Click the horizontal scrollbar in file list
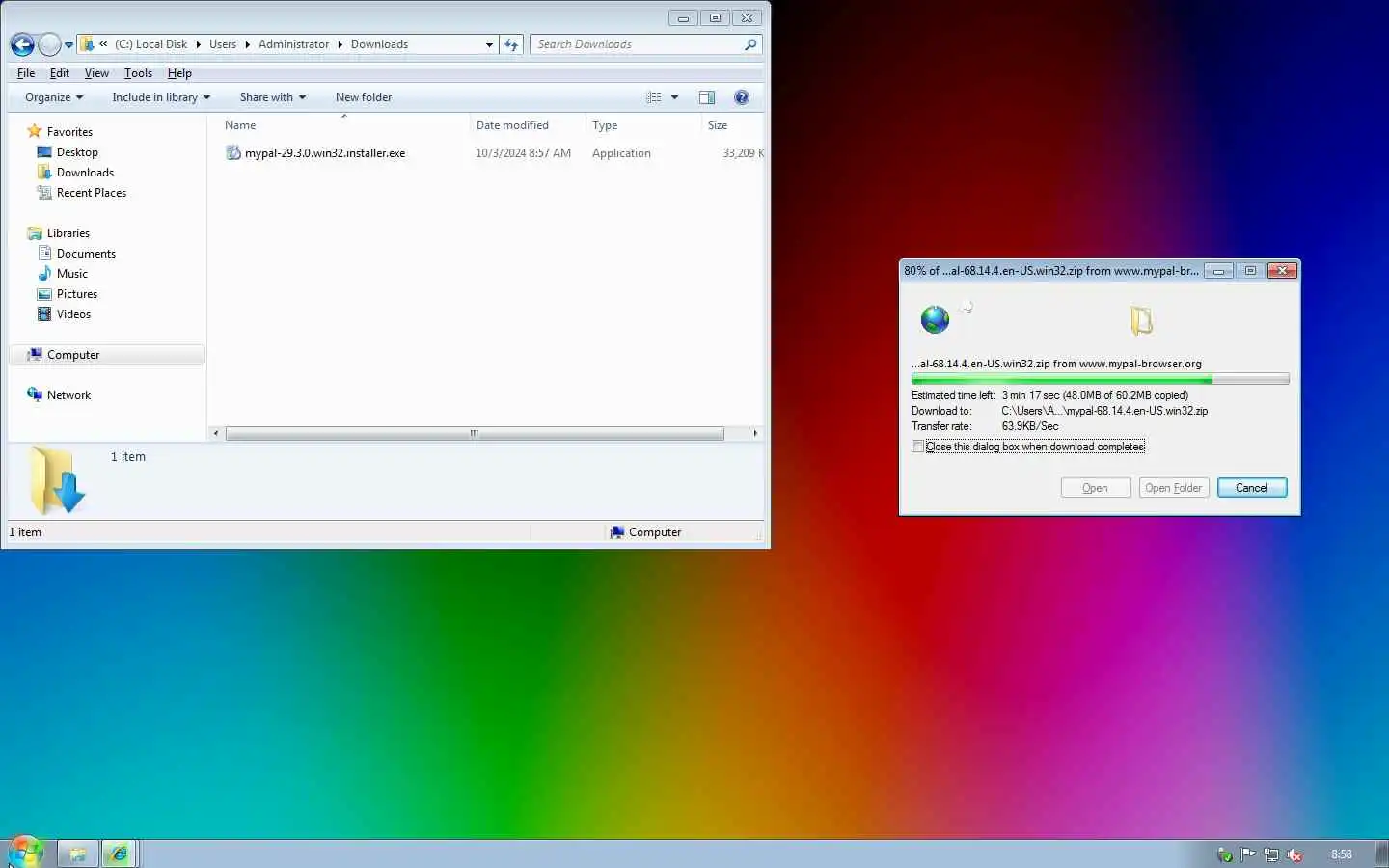 pos(475,434)
